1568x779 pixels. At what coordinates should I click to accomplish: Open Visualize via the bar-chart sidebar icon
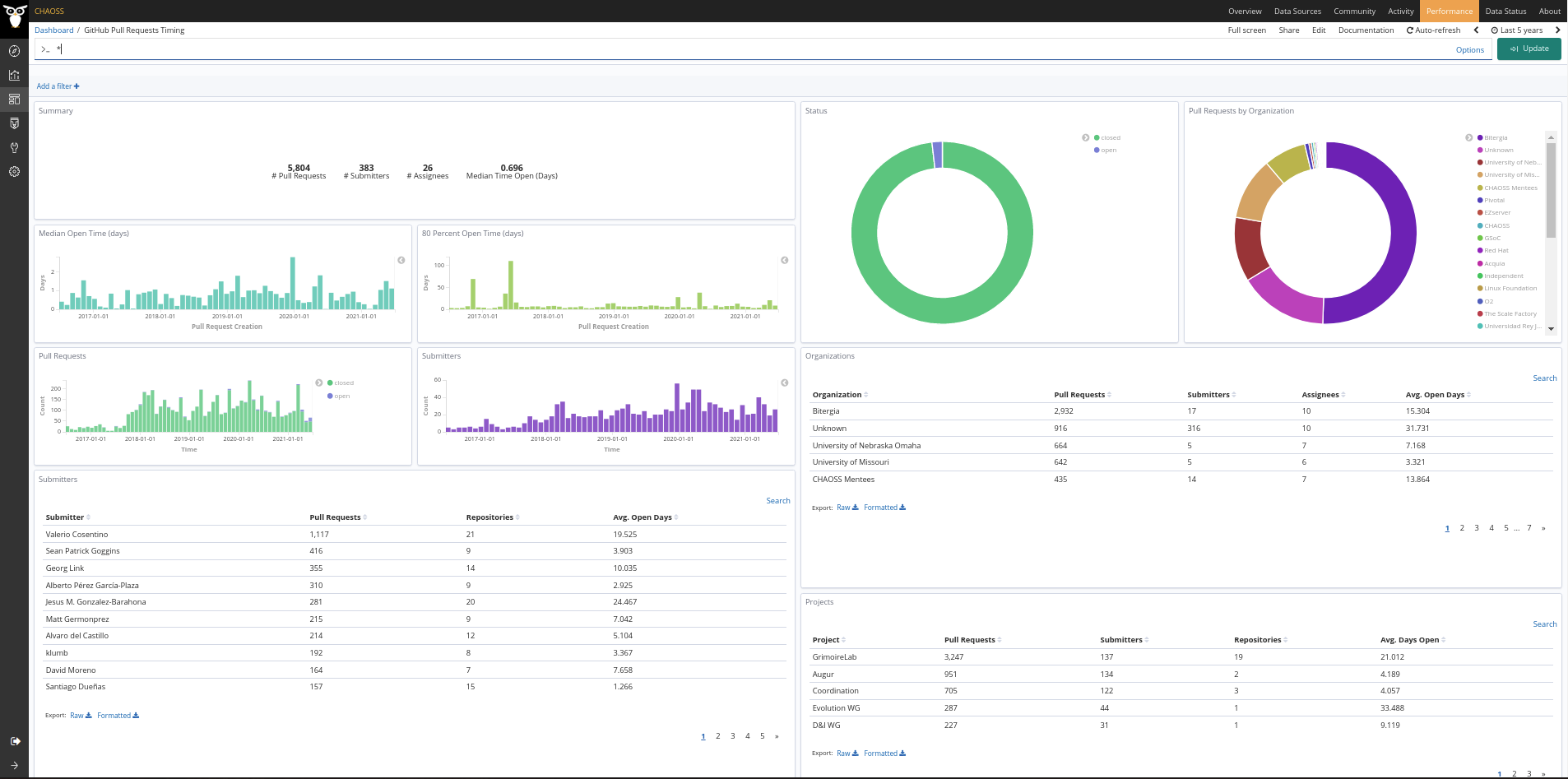pos(14,75)
